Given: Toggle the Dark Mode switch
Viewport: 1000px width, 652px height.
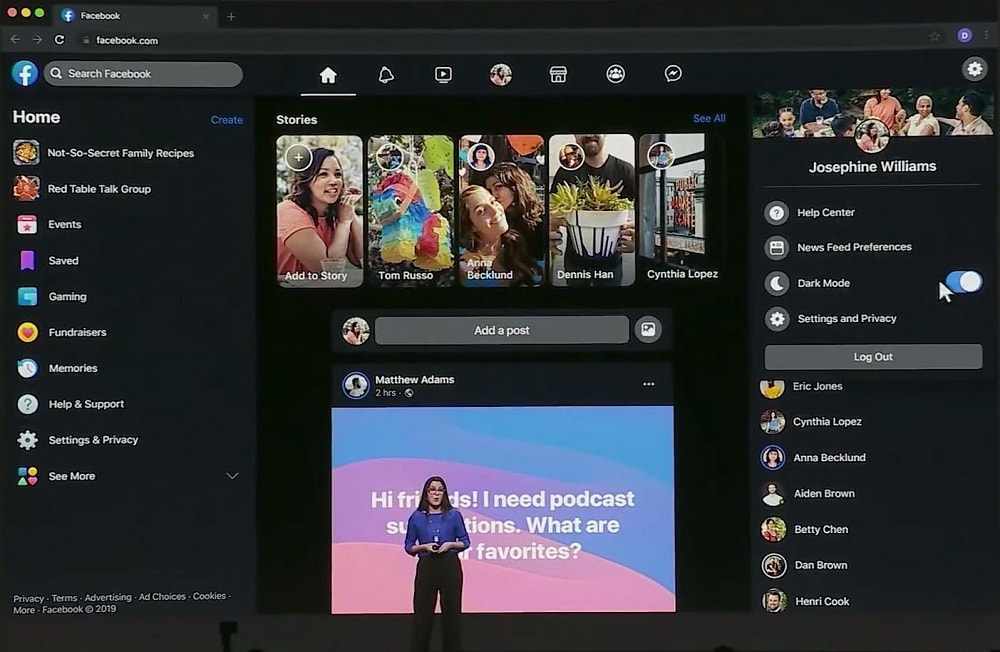Looking at the screenshot, I should click(x=964, y=282).
